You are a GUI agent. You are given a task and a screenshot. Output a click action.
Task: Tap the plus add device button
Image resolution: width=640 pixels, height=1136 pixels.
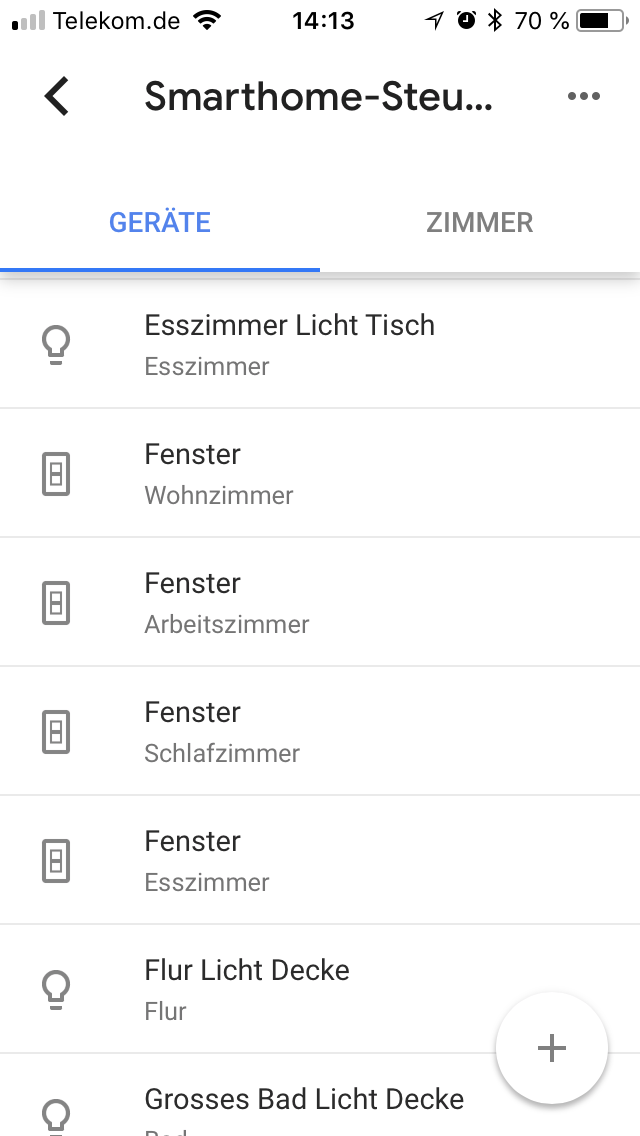pyautogui.click(x=551, y=1047)
